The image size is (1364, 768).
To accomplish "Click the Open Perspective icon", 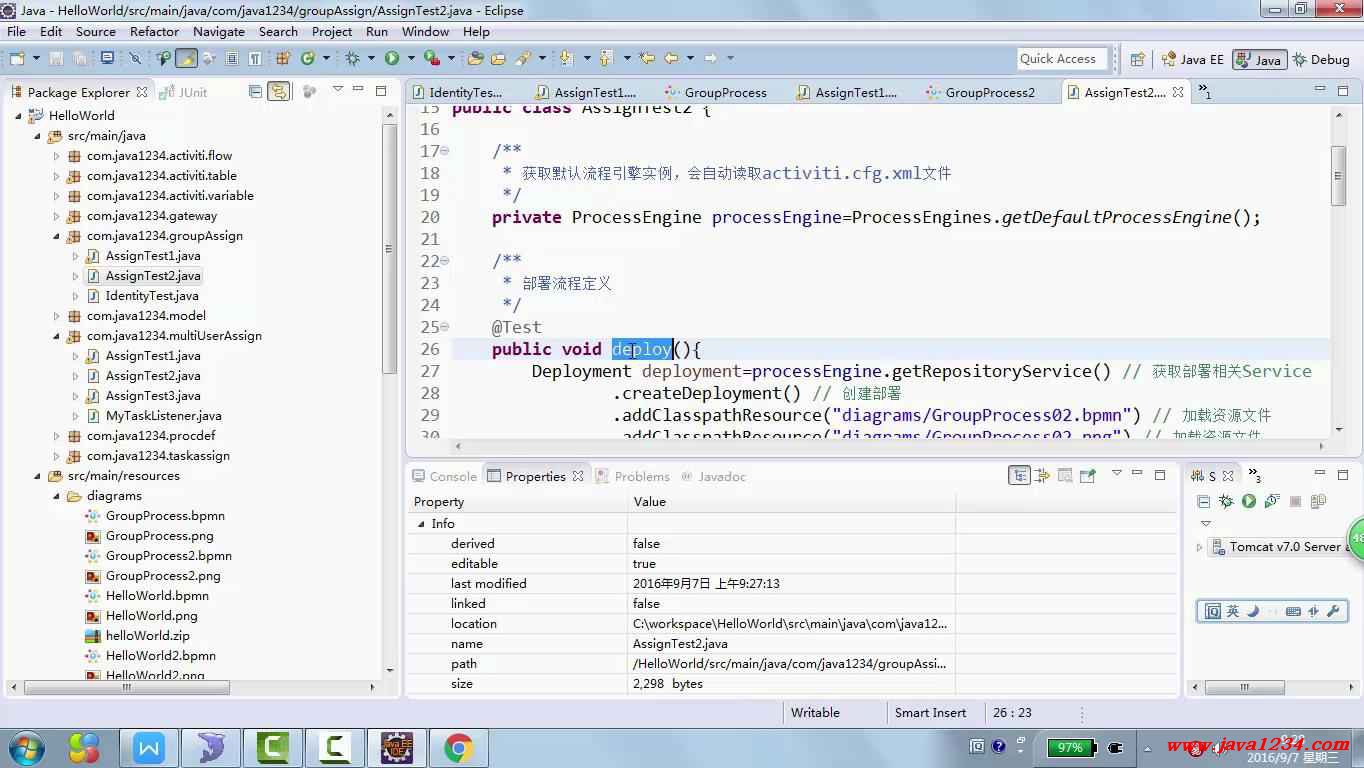I will pos(1137,59).
